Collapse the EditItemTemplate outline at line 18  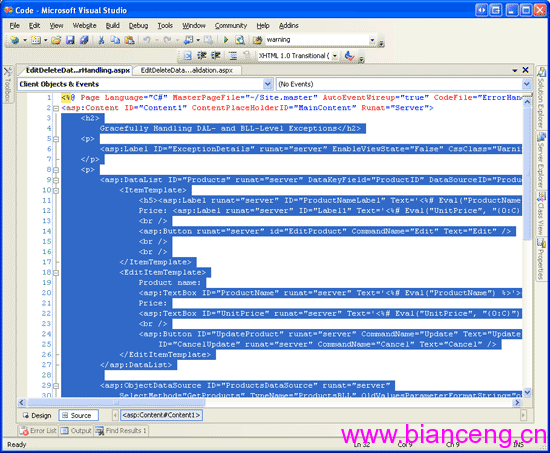(56, 273)
